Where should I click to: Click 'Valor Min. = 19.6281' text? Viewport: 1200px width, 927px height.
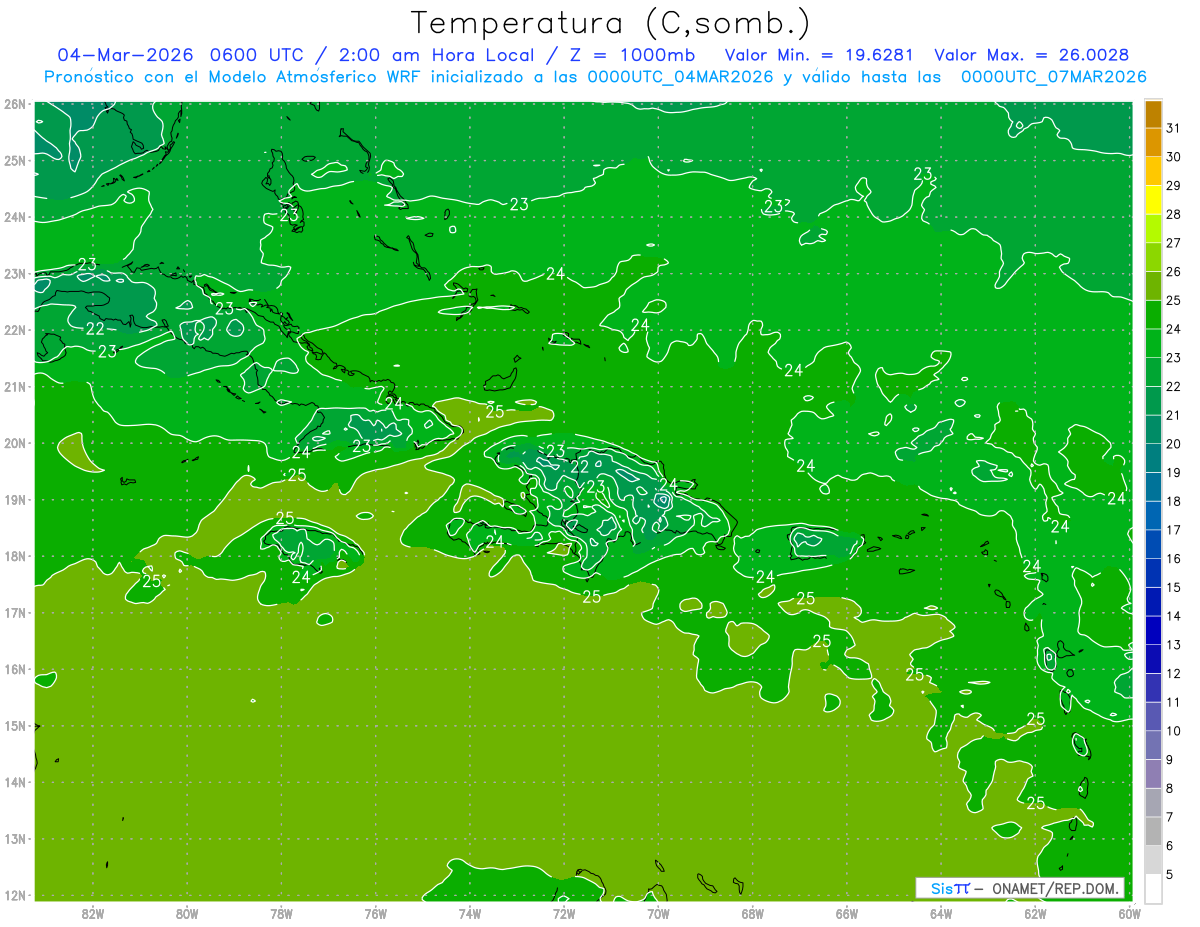click(819, 55)
